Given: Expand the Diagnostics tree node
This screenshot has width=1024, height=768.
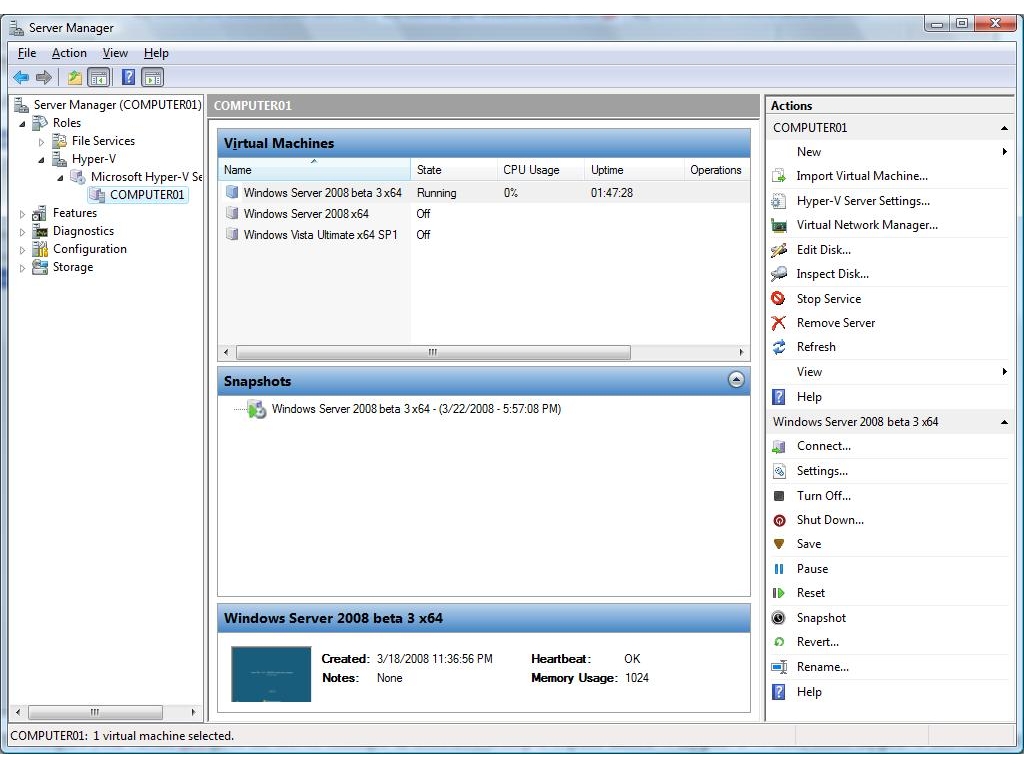Looking at the screenshot, I should tap(22, 232).
